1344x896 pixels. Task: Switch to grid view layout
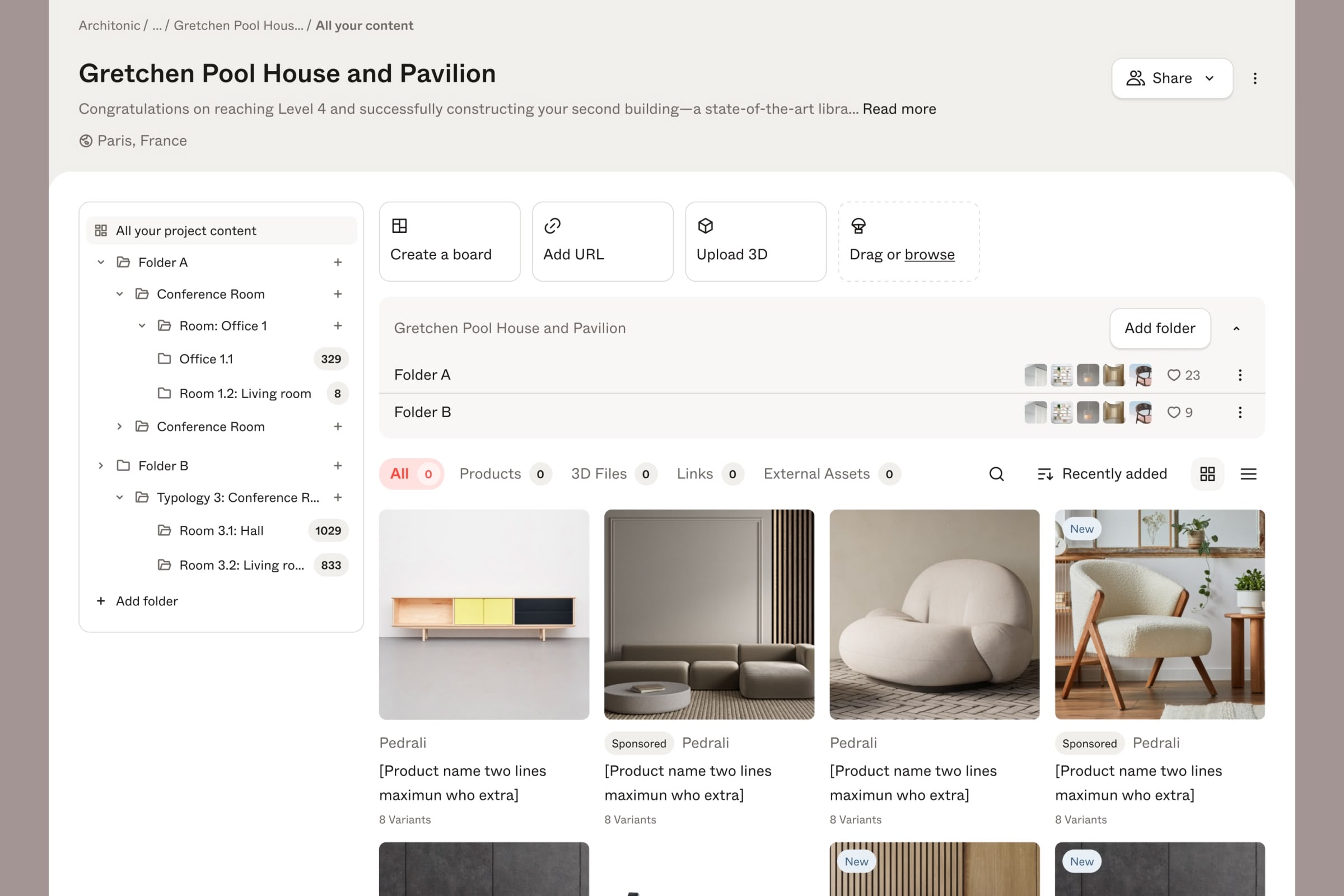coord(1207,474)
